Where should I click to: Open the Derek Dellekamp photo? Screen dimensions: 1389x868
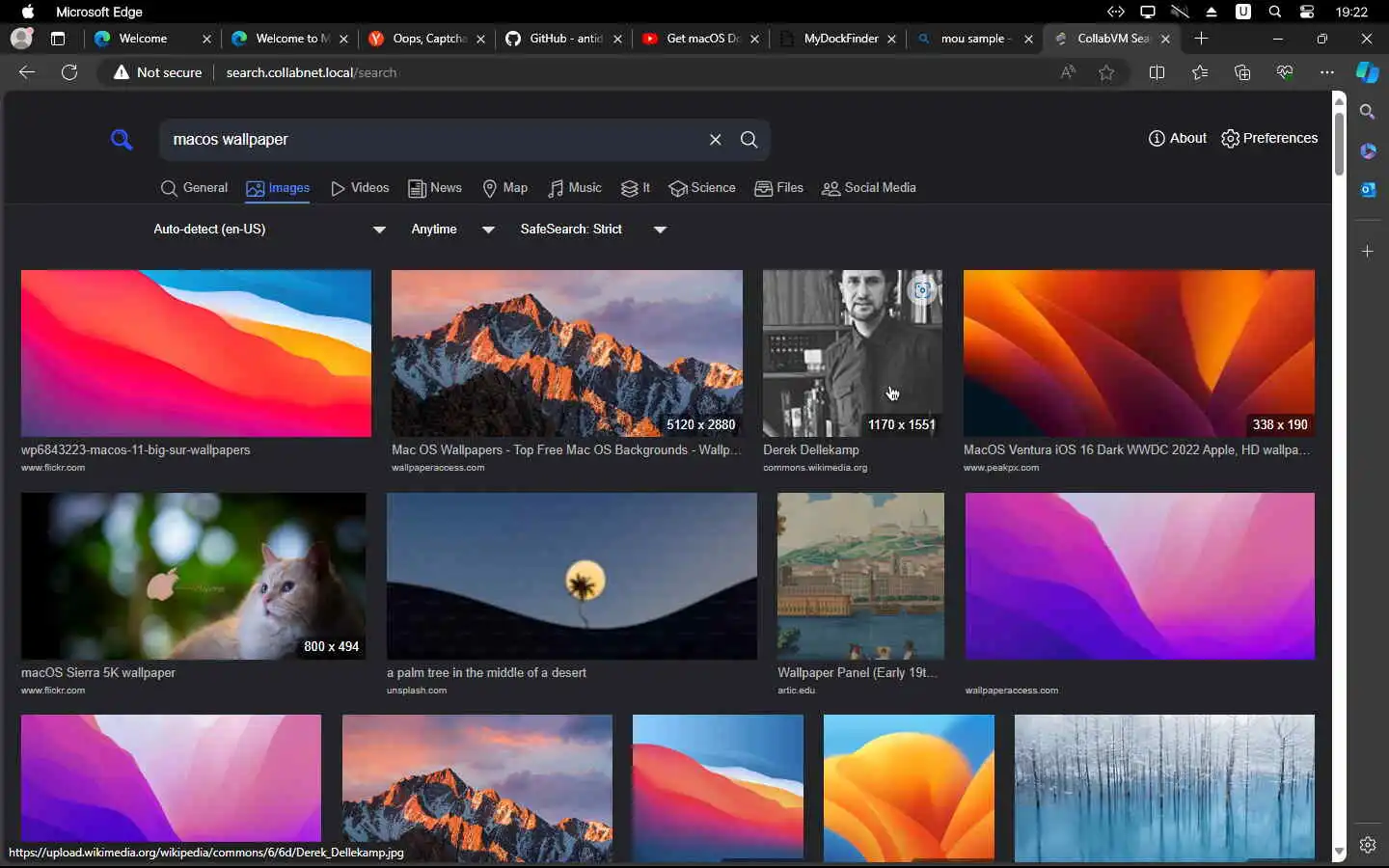[853, 353]
